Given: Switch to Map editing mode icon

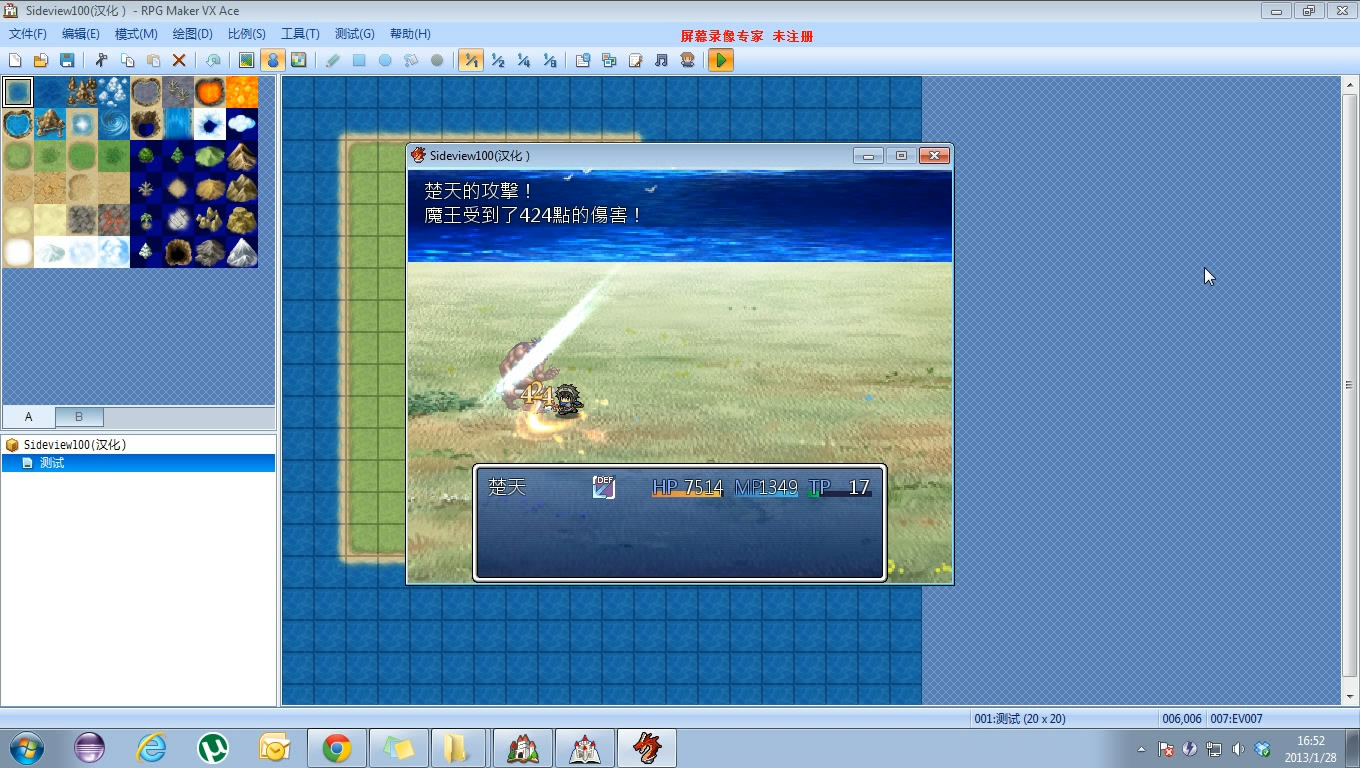Looking at the screenshot, I should click(246, 60).
